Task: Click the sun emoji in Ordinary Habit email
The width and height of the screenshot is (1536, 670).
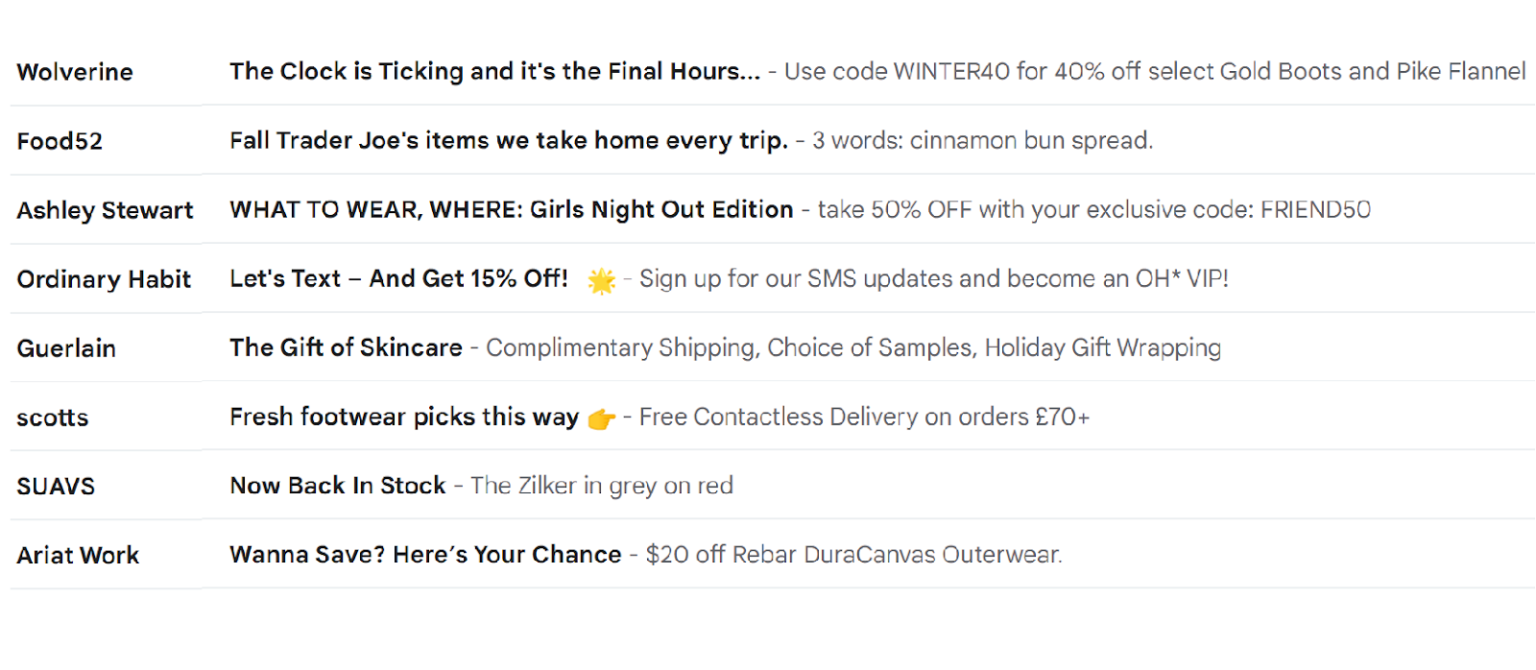Action: pyautogui.click(x=601, y=281)
